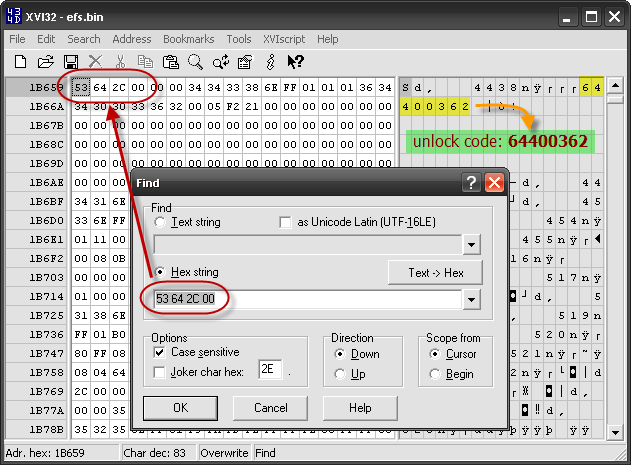Toggle the Case sensitive checkbox
631x465 pixels.
coord(159,353)
